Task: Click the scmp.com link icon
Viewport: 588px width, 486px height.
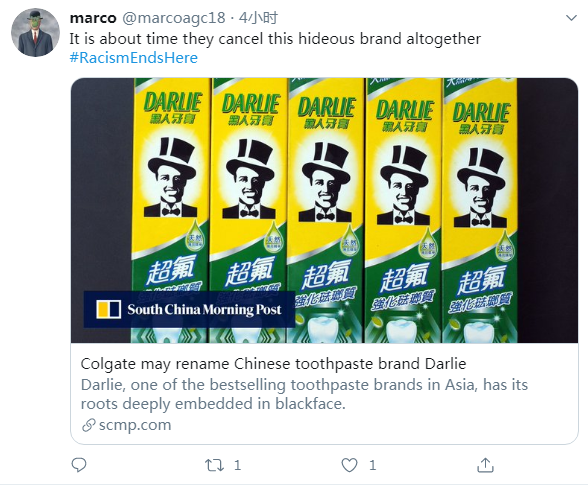Action: 88,425
